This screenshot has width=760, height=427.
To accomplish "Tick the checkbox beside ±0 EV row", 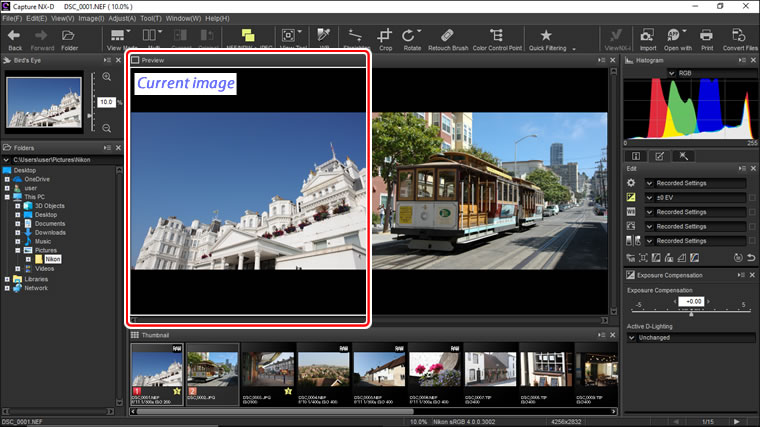I will pyautogui.click(x=752, y=198).
